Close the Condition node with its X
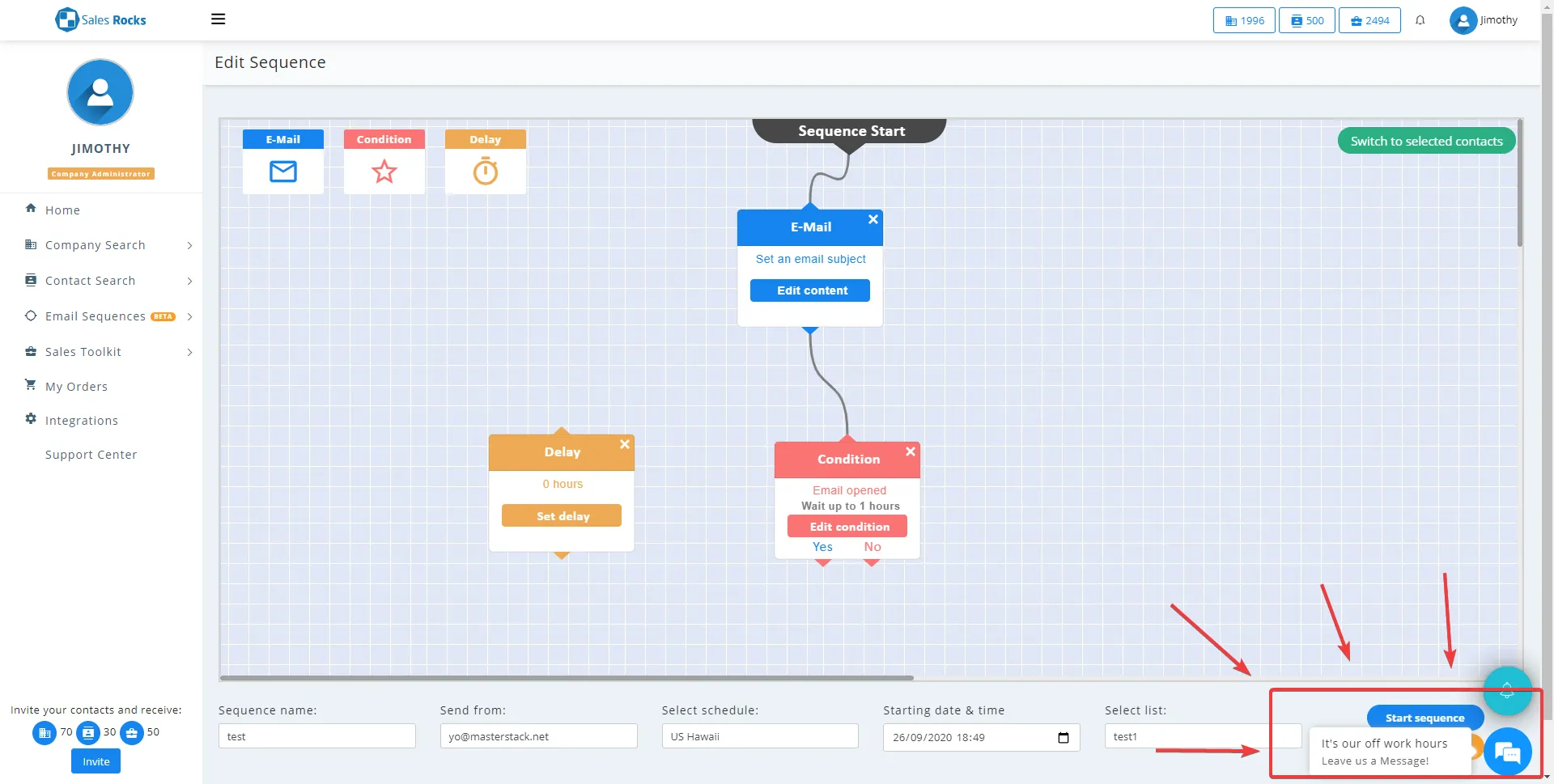 (910, 451)
